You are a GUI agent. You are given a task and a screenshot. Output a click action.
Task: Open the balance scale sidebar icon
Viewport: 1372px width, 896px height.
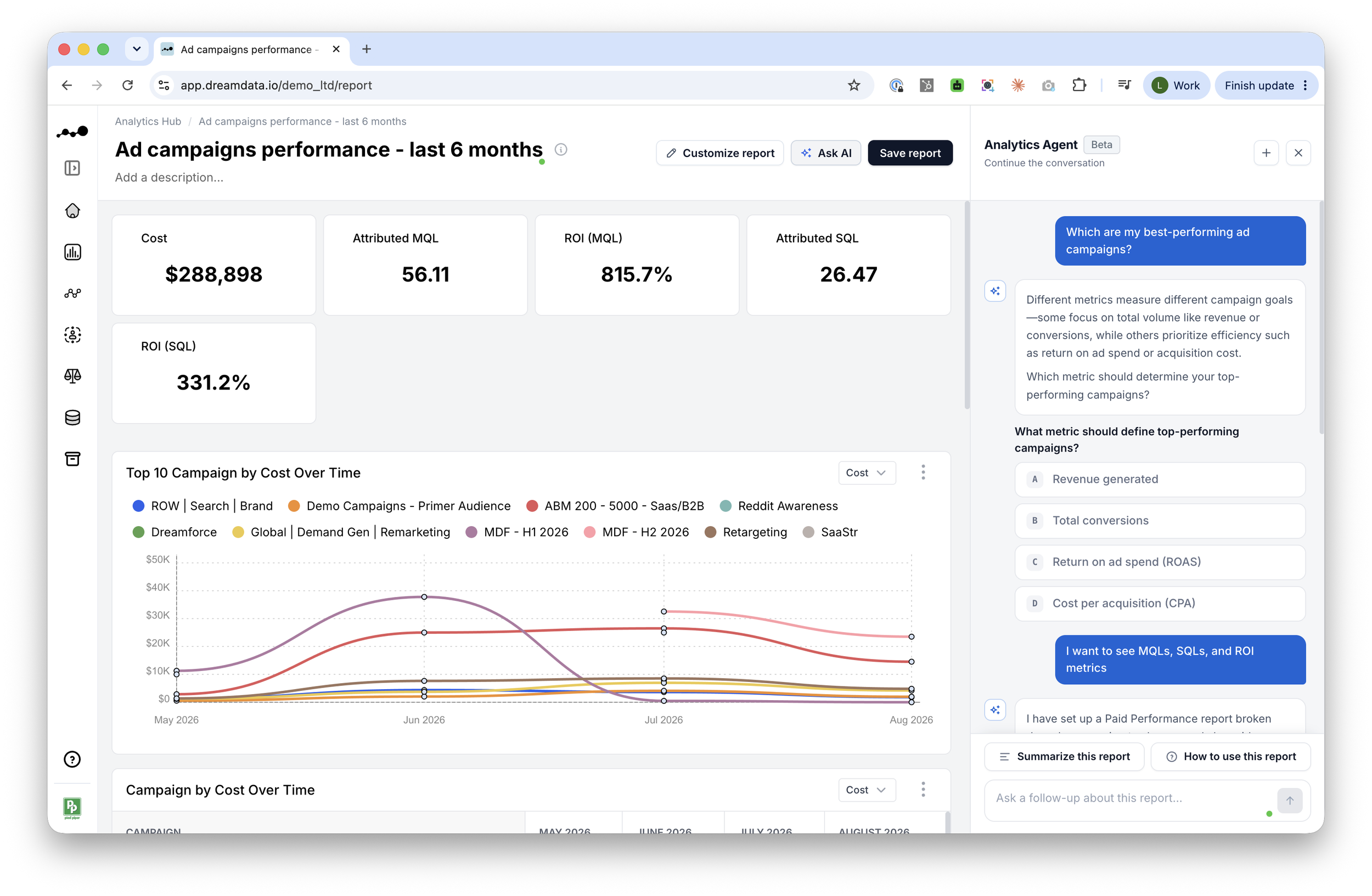(72, 376)
